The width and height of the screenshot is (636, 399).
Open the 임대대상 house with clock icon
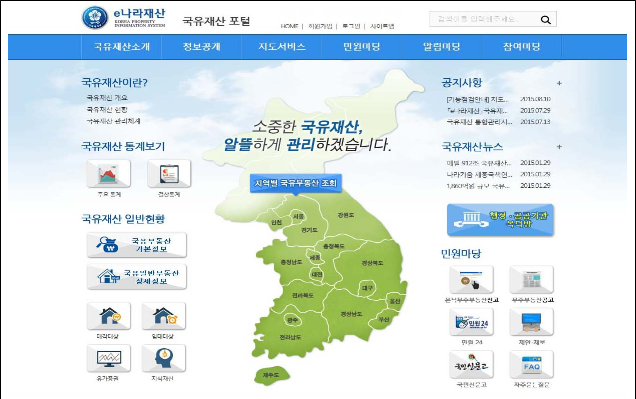[163, 316]
